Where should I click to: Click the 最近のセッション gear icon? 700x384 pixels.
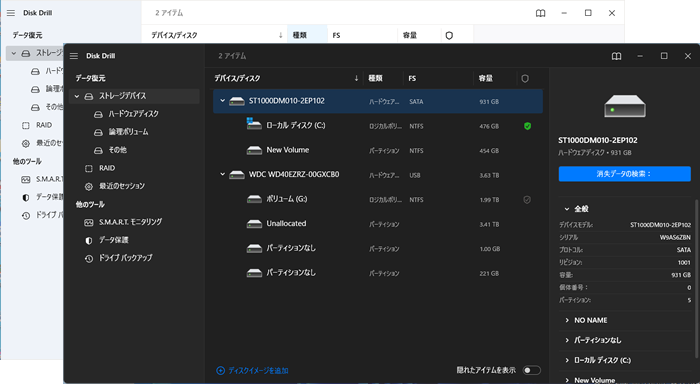click(89, 187)
